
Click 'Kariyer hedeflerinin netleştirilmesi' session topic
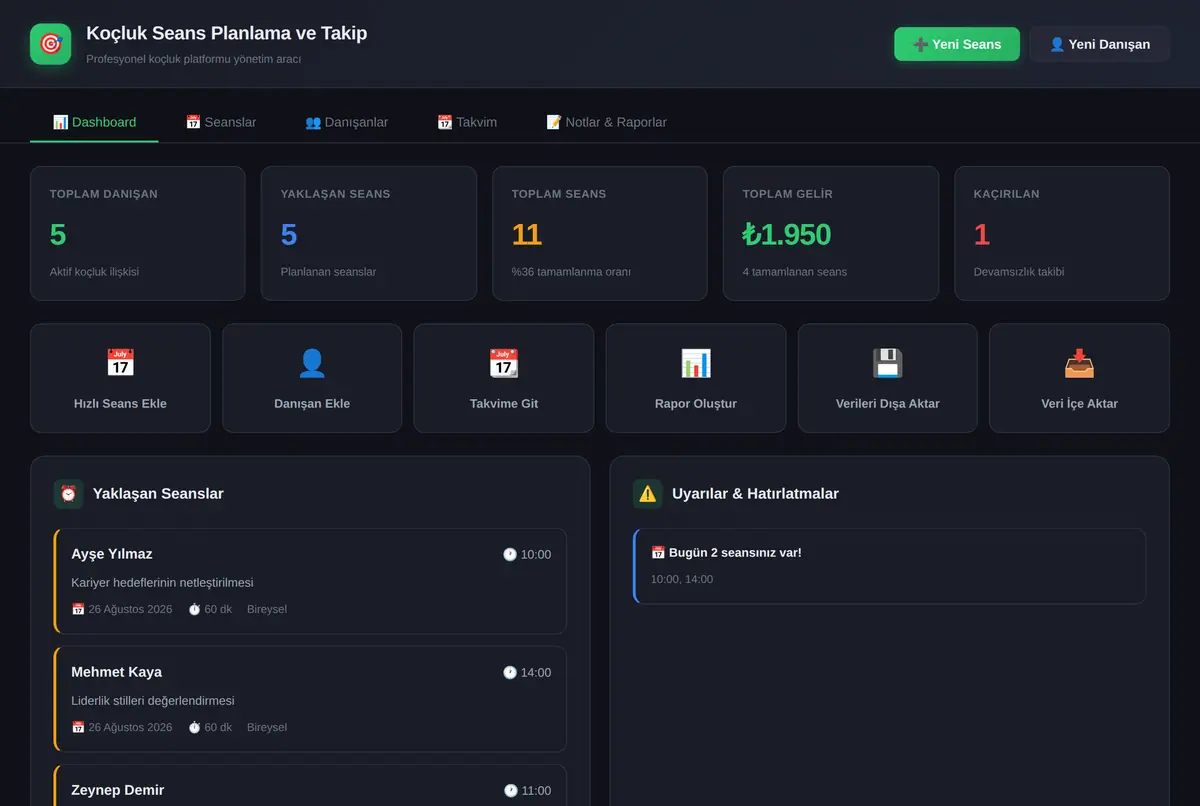[x=162, y=583]
